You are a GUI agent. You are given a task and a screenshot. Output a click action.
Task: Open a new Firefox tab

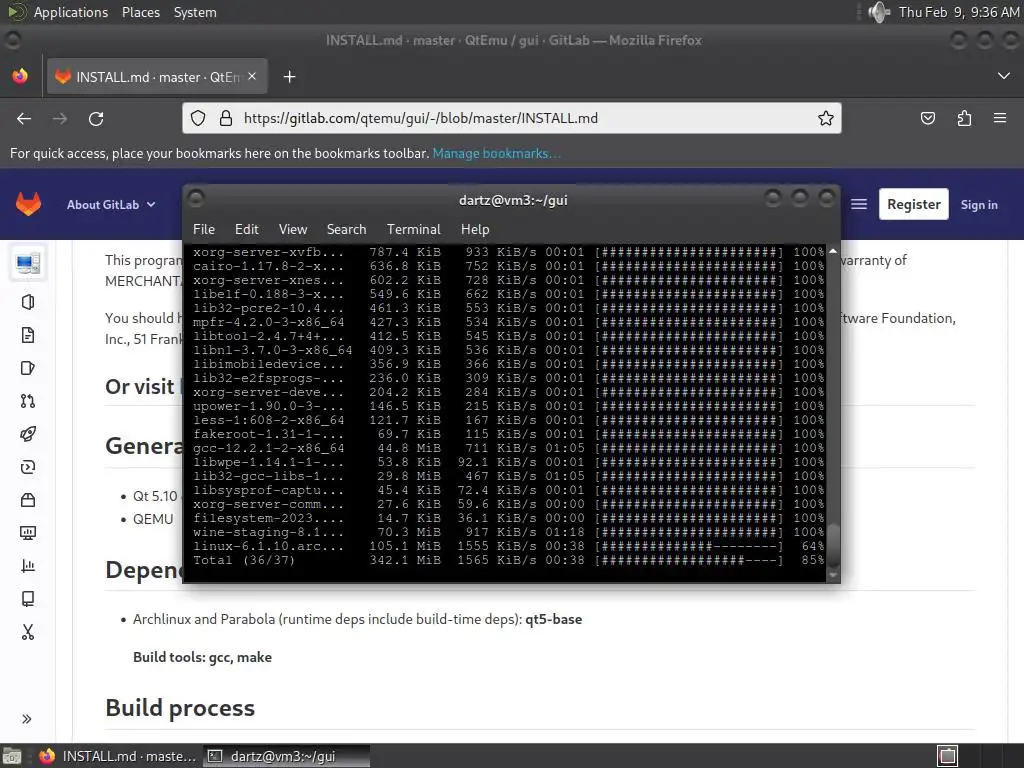click(x=289, y=77)
